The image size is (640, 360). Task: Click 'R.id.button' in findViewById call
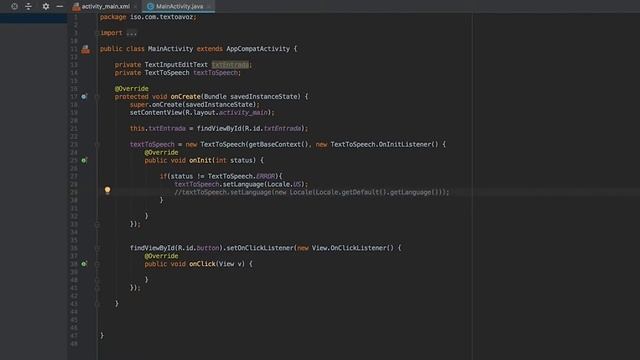coord(199,248)
